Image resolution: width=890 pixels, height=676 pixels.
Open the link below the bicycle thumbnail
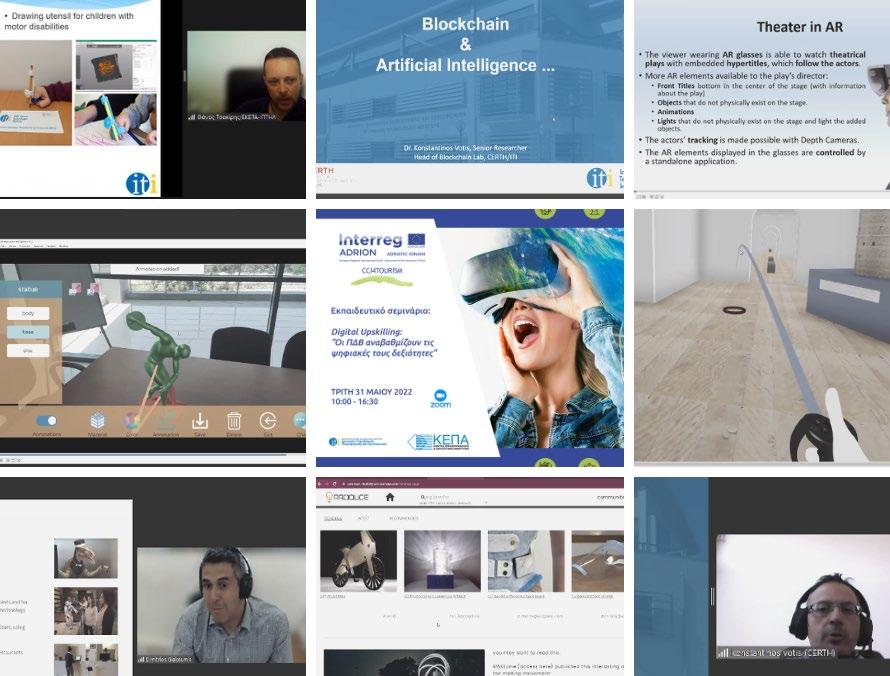(332, 597)
